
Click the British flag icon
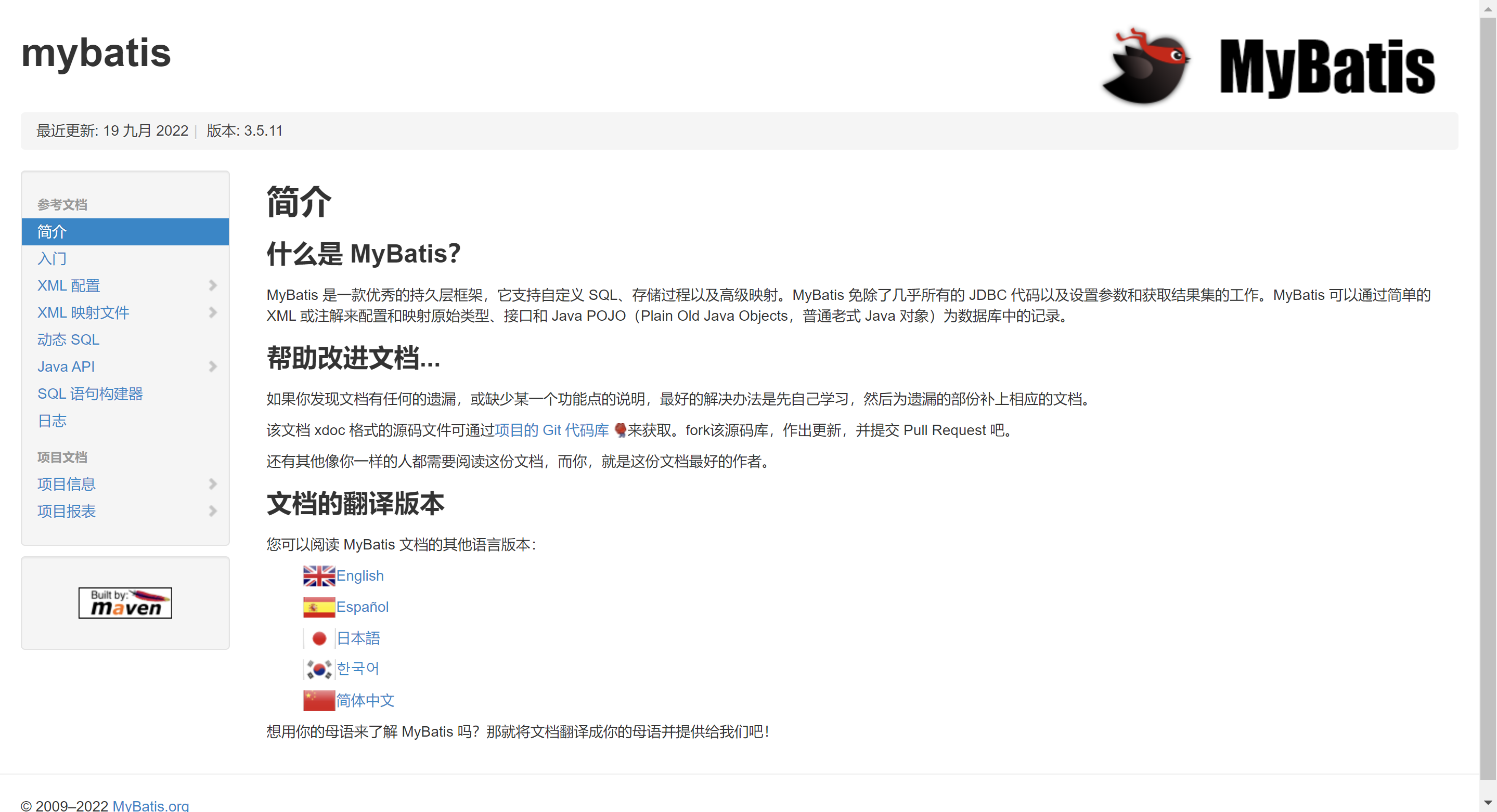tap(318, 575)
